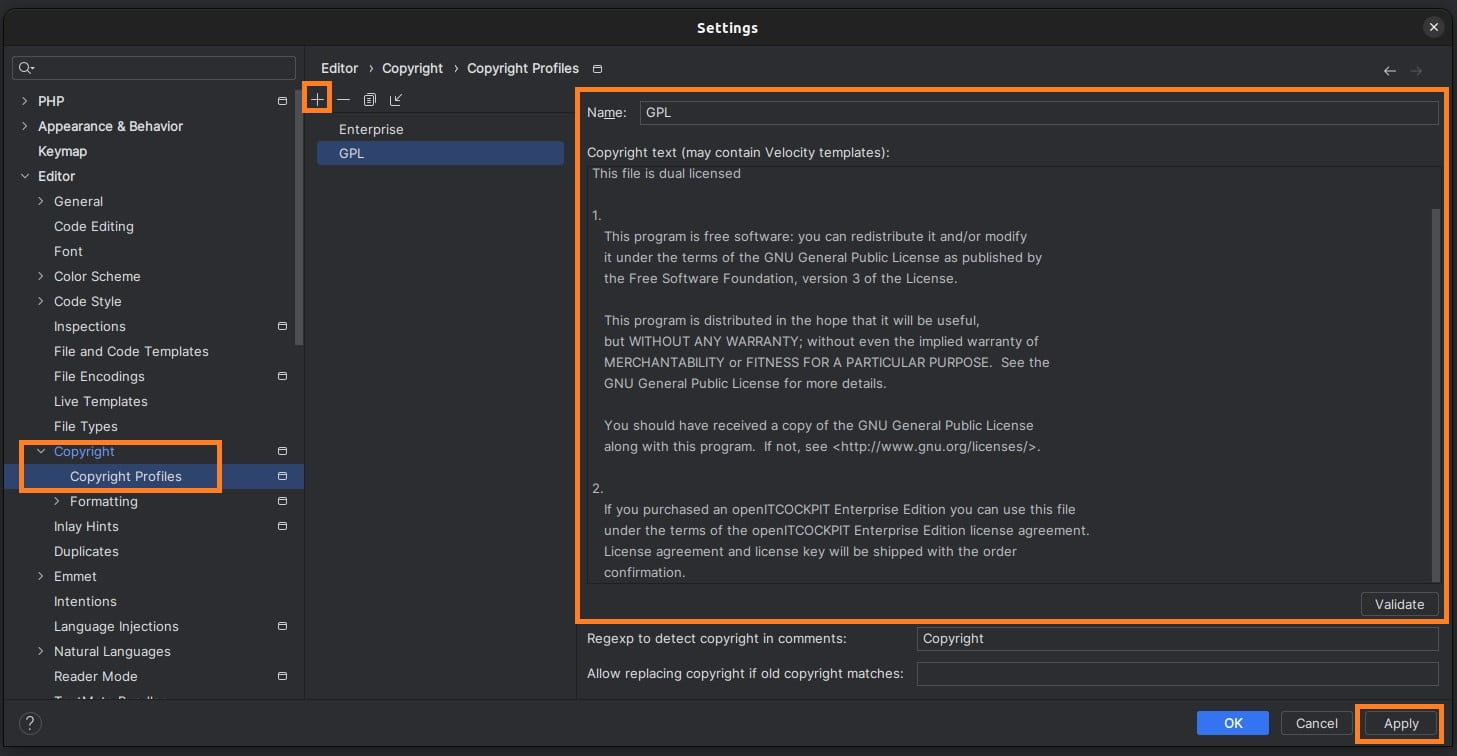
Task: Import copyright profile icon in toolbar
Action: point(396,100)
